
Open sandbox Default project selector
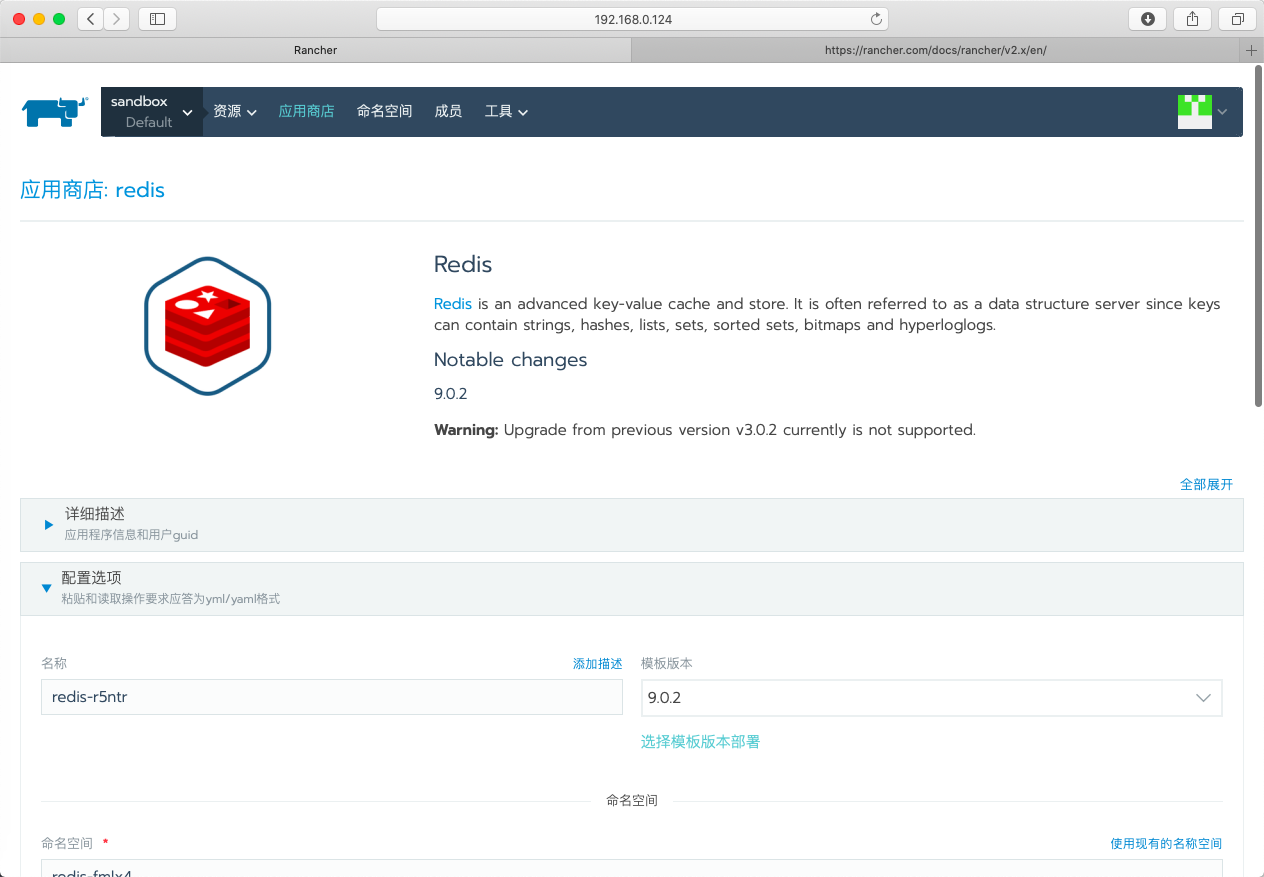(x=152, y=112)
